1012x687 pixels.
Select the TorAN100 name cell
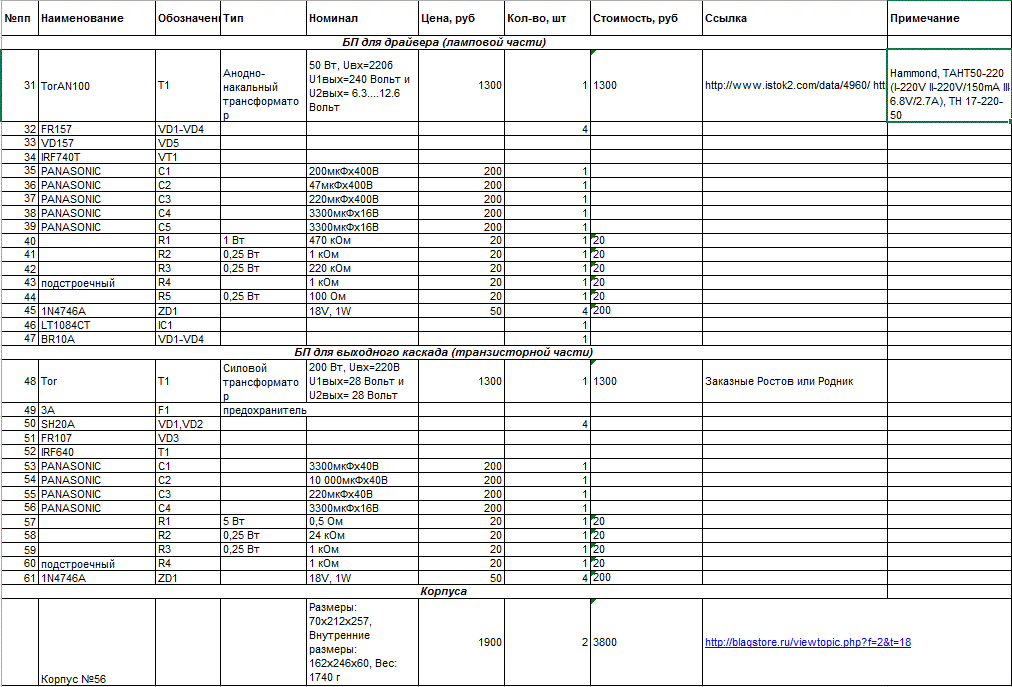pos(97,85)
